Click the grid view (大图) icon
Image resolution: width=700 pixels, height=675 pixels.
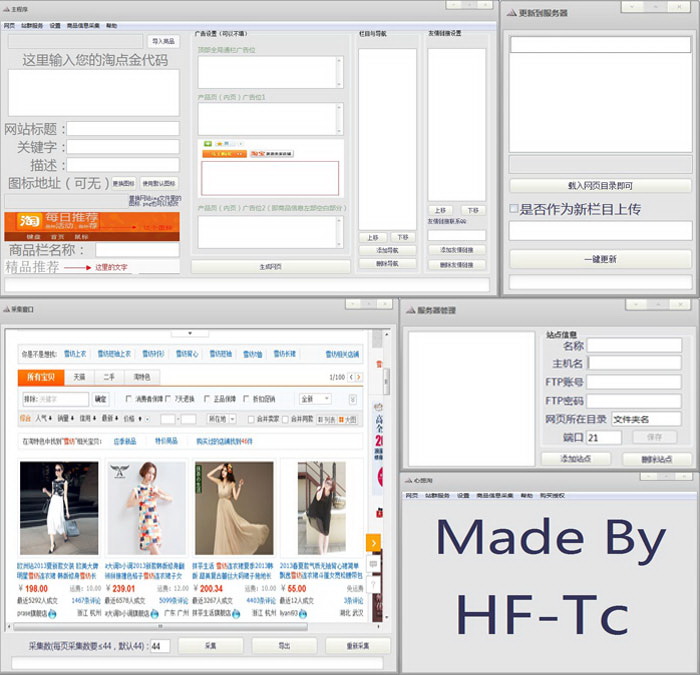click(x=350, y=419)
